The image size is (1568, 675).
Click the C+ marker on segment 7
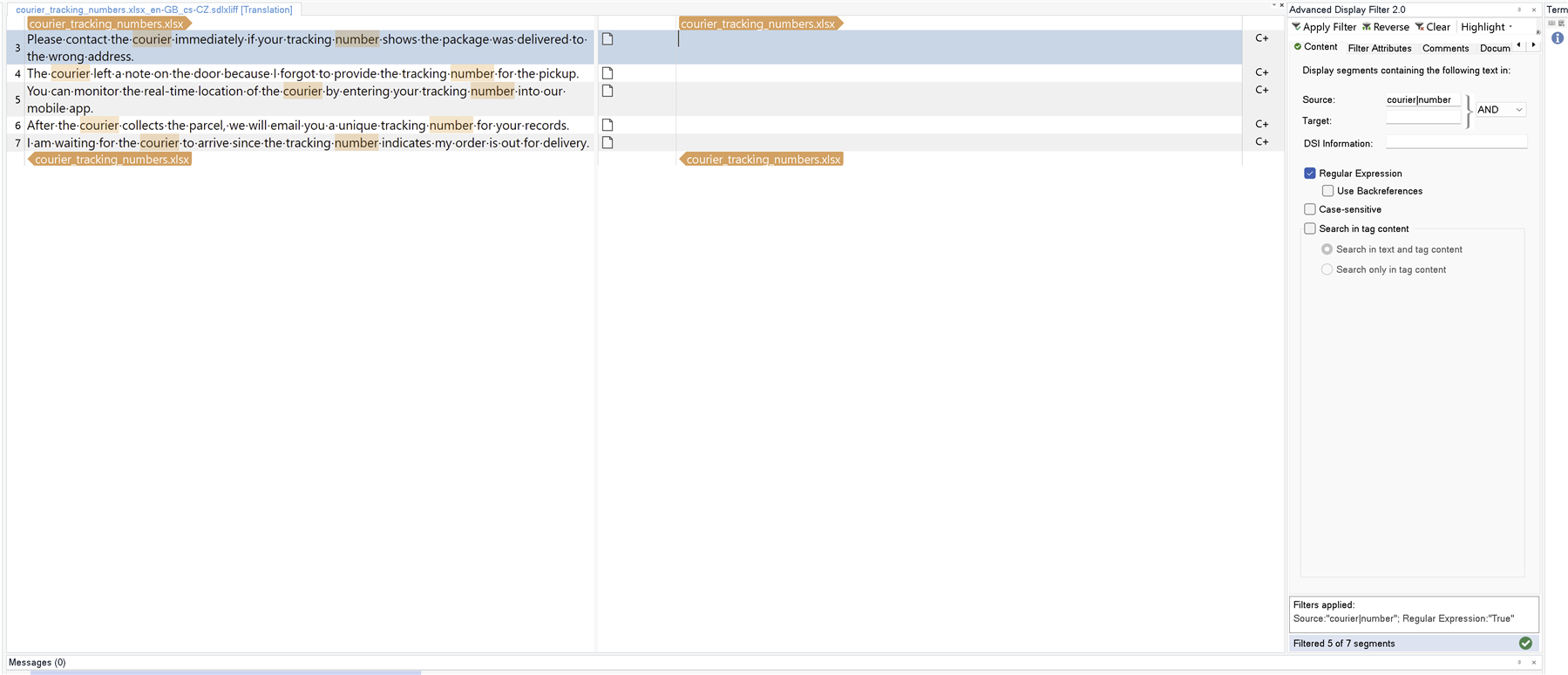click(x=1261, y=141)
